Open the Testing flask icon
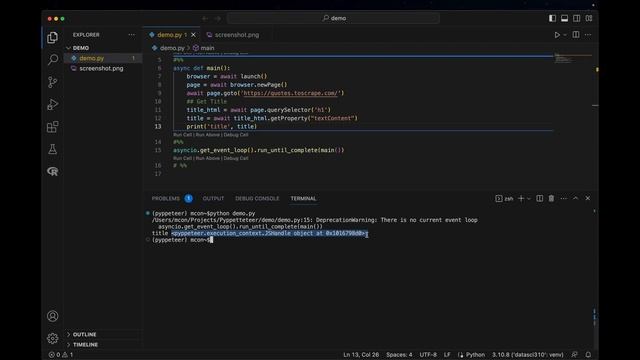The width and height of the screenshot is (640, 360). 53,149
